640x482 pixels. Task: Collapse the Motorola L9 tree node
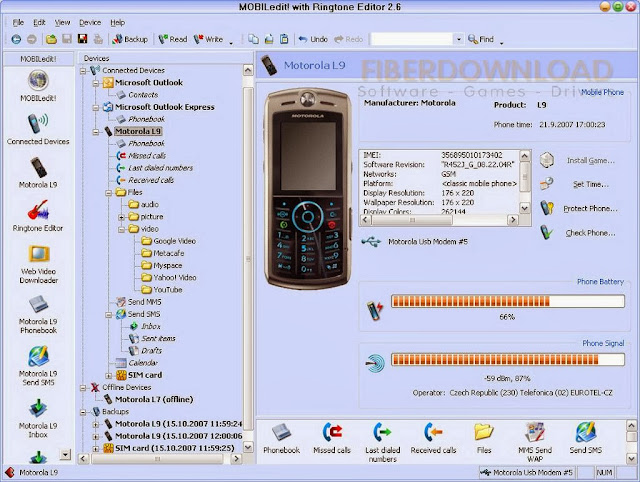(96, 132)
